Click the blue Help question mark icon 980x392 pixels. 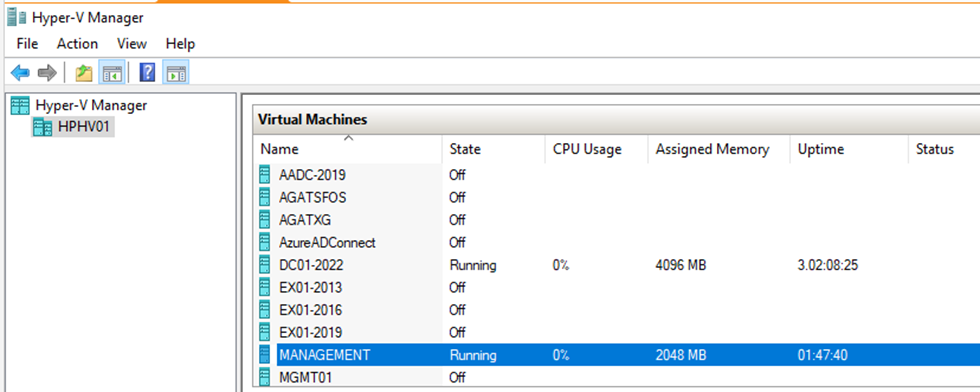(x=148, y=73)
